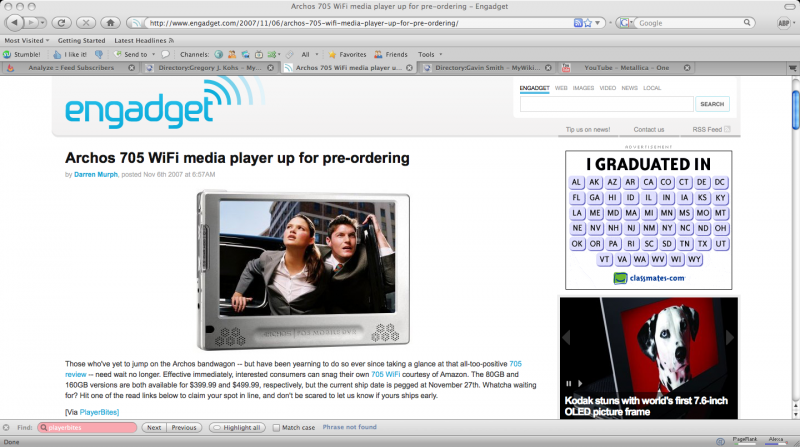Viewport: 800px width, 447px height.
Task: Select CA in the I Graduated In ad
Action: coord(648,182)
